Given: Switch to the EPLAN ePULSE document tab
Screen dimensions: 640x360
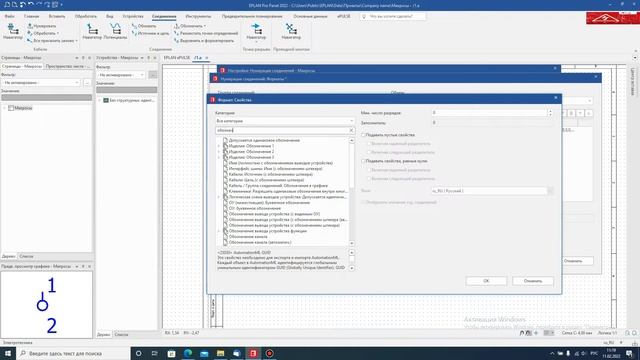Looking at the screenshot, I should pyautogui.click(x=177, y=58).
